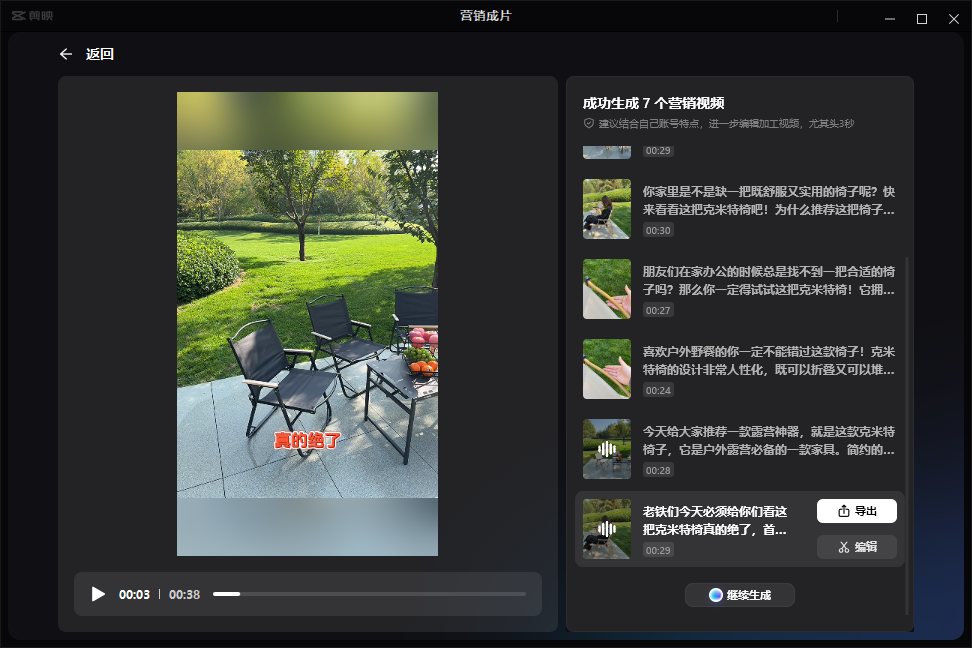Seek along the video progress bar
The image size is (972, 648).
[369, 594]
